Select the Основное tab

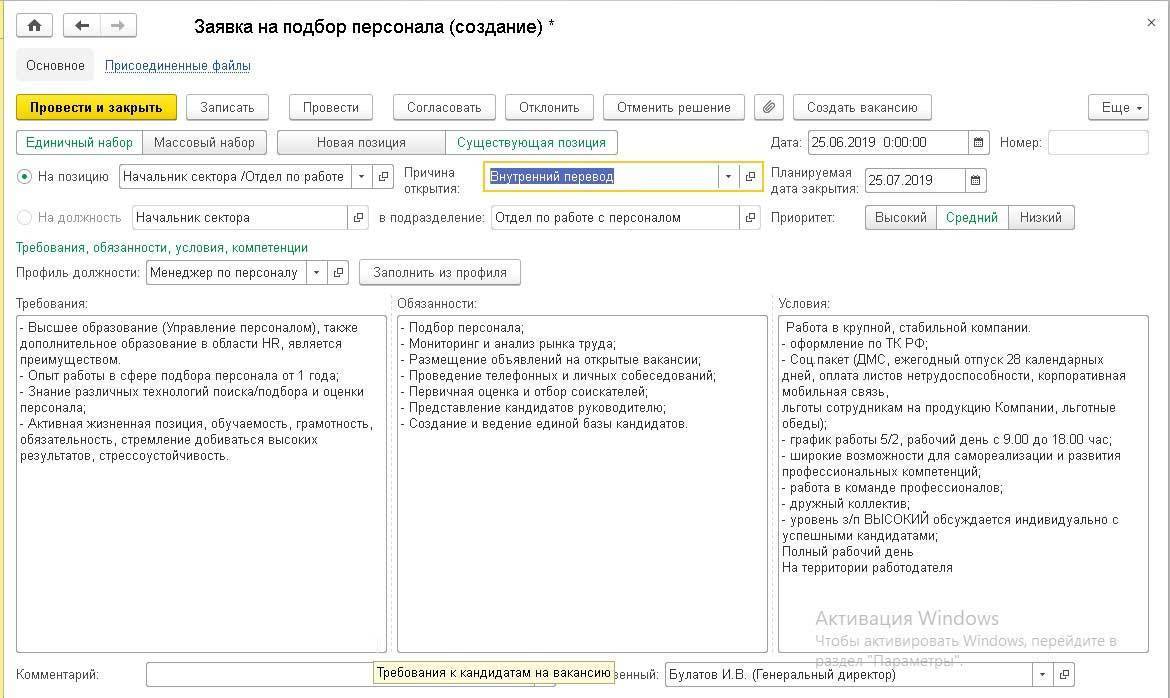pyautogui.click(x=55, y=66)
